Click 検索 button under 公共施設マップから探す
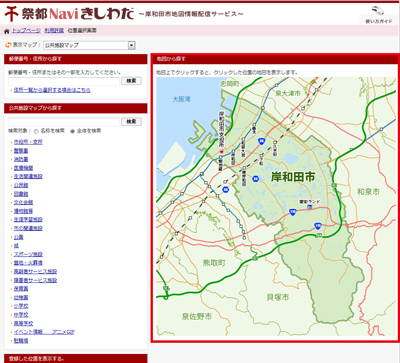The height and width of the screenshot is (363, 400). coord(131,122)
